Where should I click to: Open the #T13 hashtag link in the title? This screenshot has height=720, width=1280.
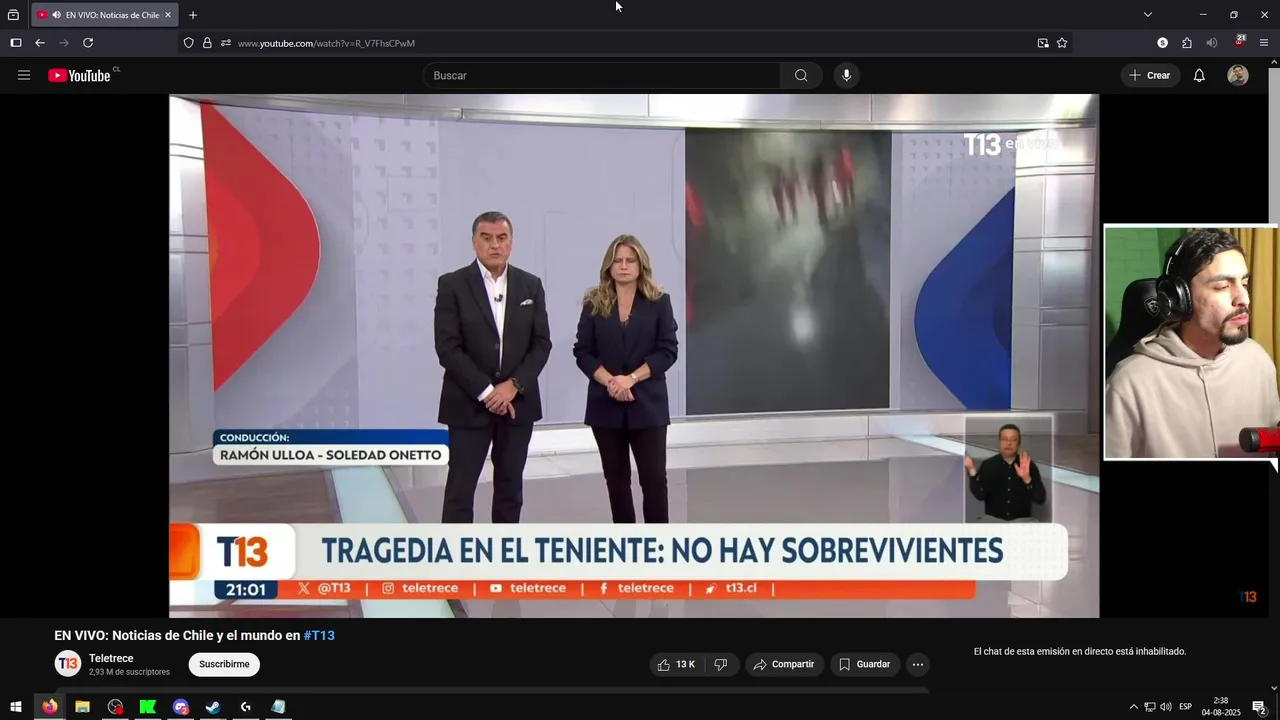[x=319, y=636]
